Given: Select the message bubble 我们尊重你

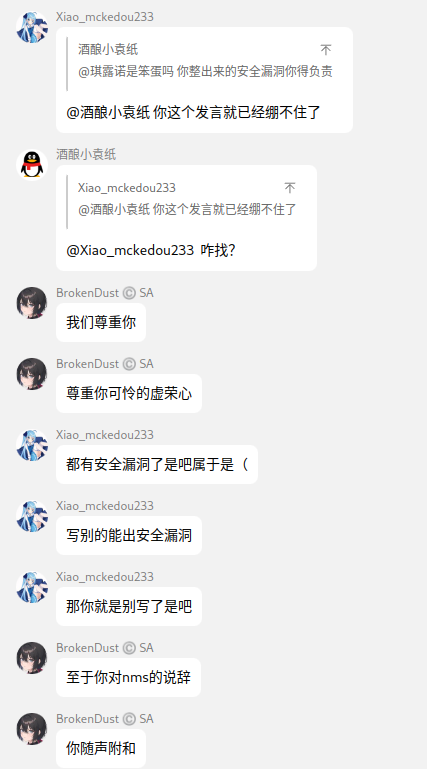Looking at the screenshot, I should pos(101,322).
